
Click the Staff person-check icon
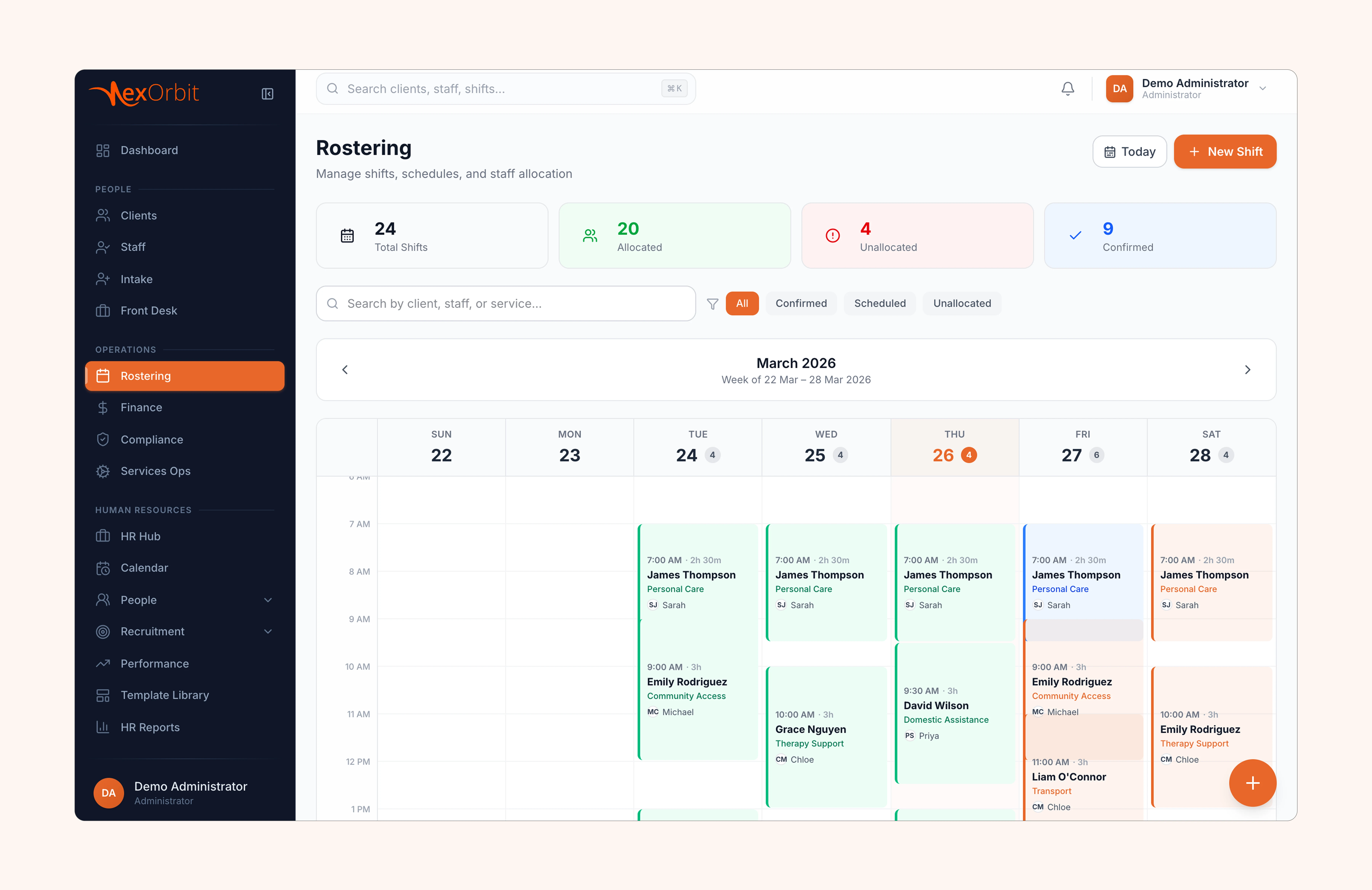pyautogui.click(x=103, y=247)
